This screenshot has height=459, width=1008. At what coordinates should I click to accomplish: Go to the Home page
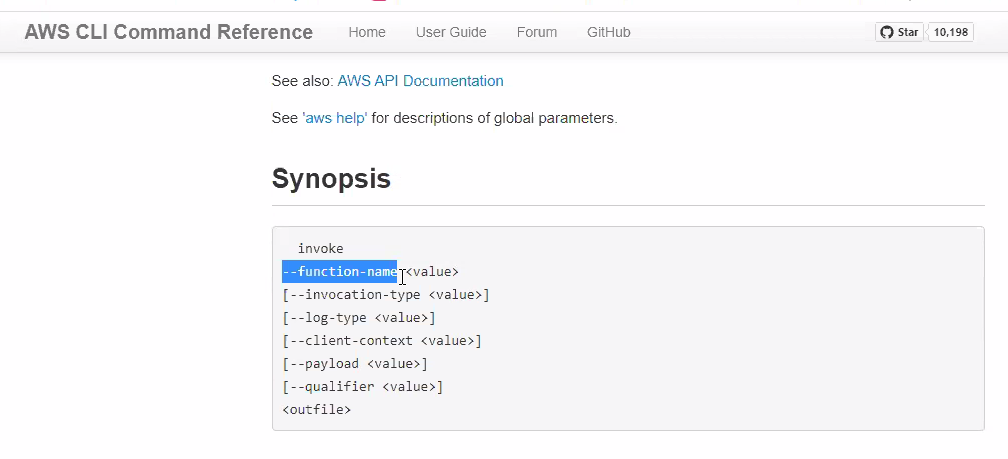(x=367, y=32)
